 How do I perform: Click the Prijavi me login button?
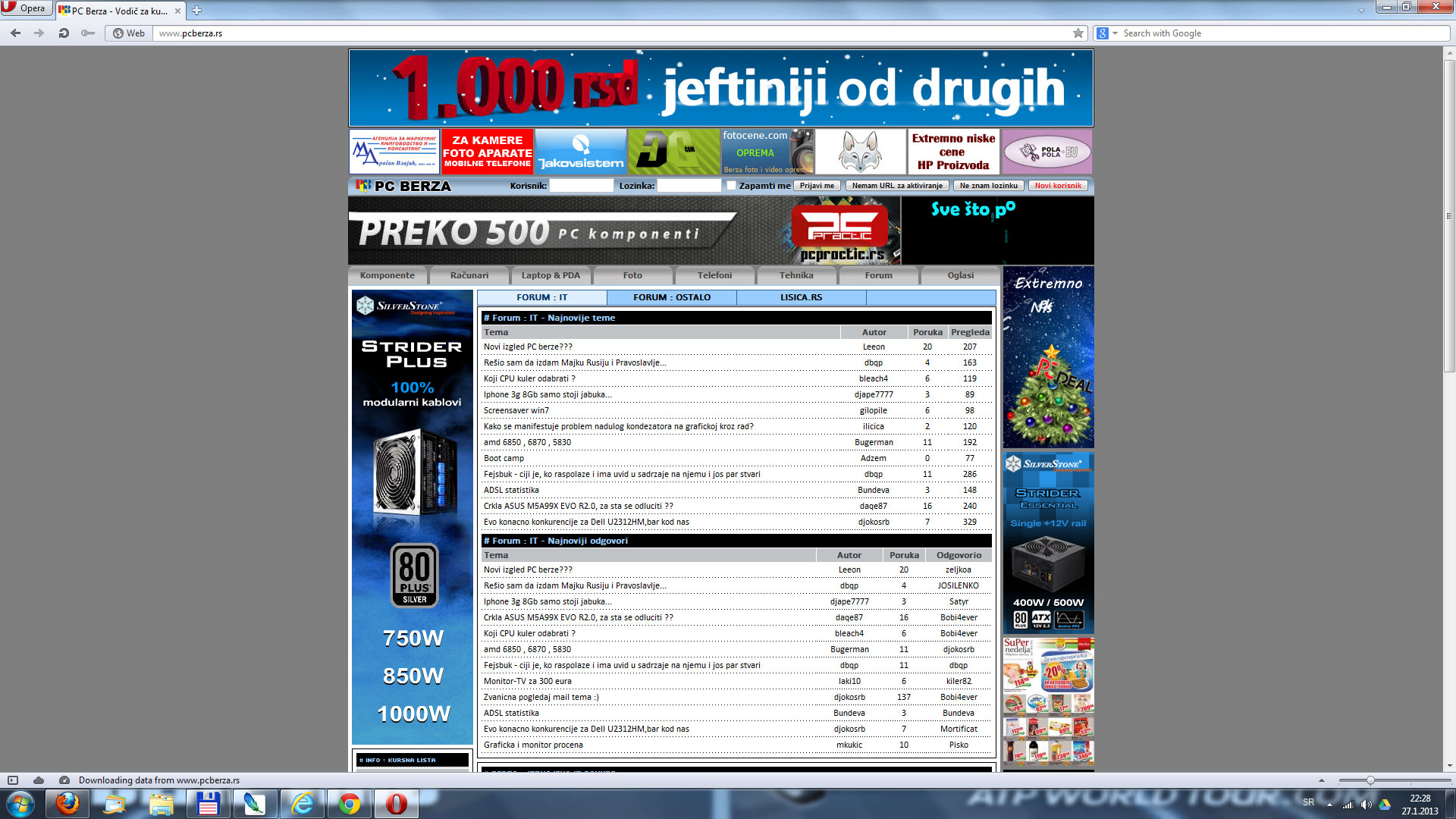pyautogui.click(x=817, y=186)
